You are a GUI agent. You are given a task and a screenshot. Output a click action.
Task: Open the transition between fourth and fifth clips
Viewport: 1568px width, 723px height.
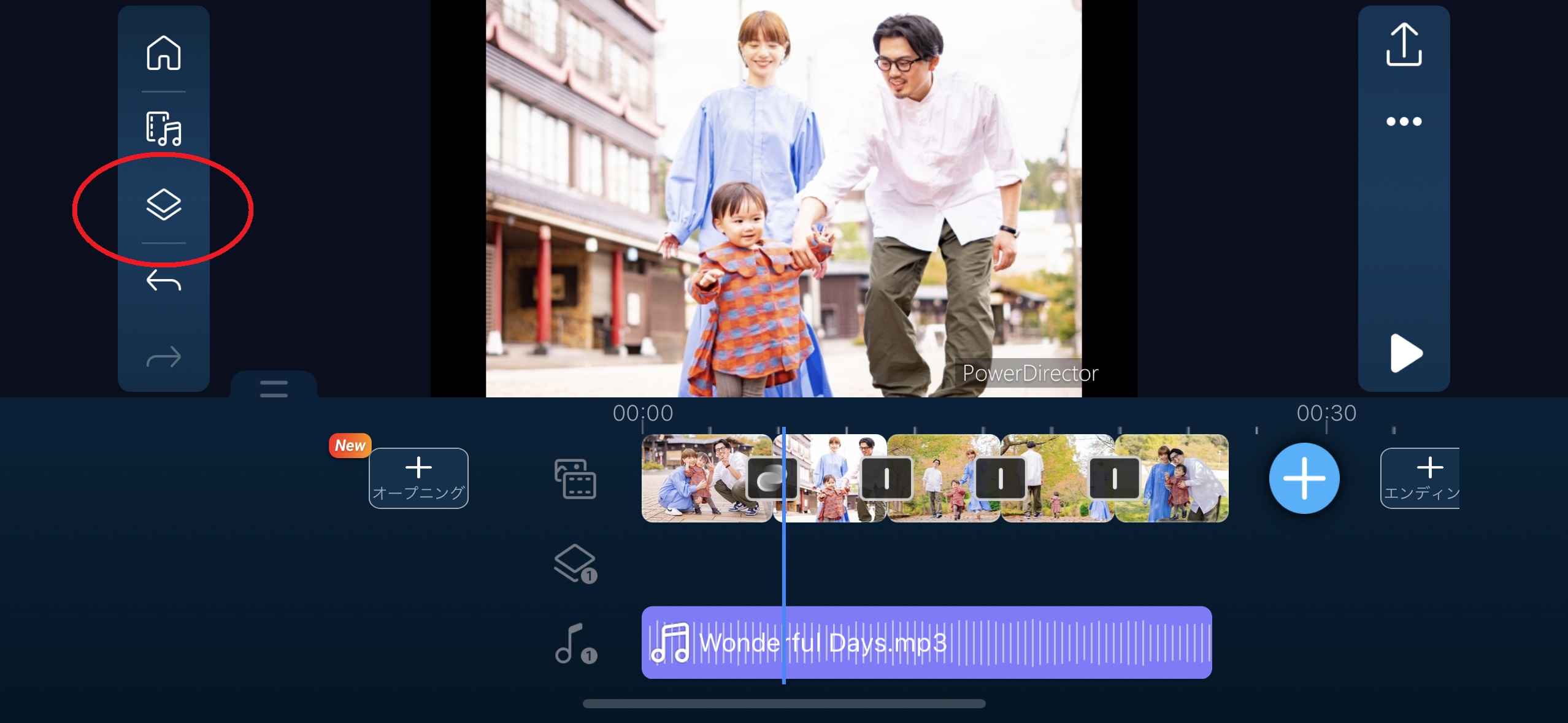coord(1114,478)
